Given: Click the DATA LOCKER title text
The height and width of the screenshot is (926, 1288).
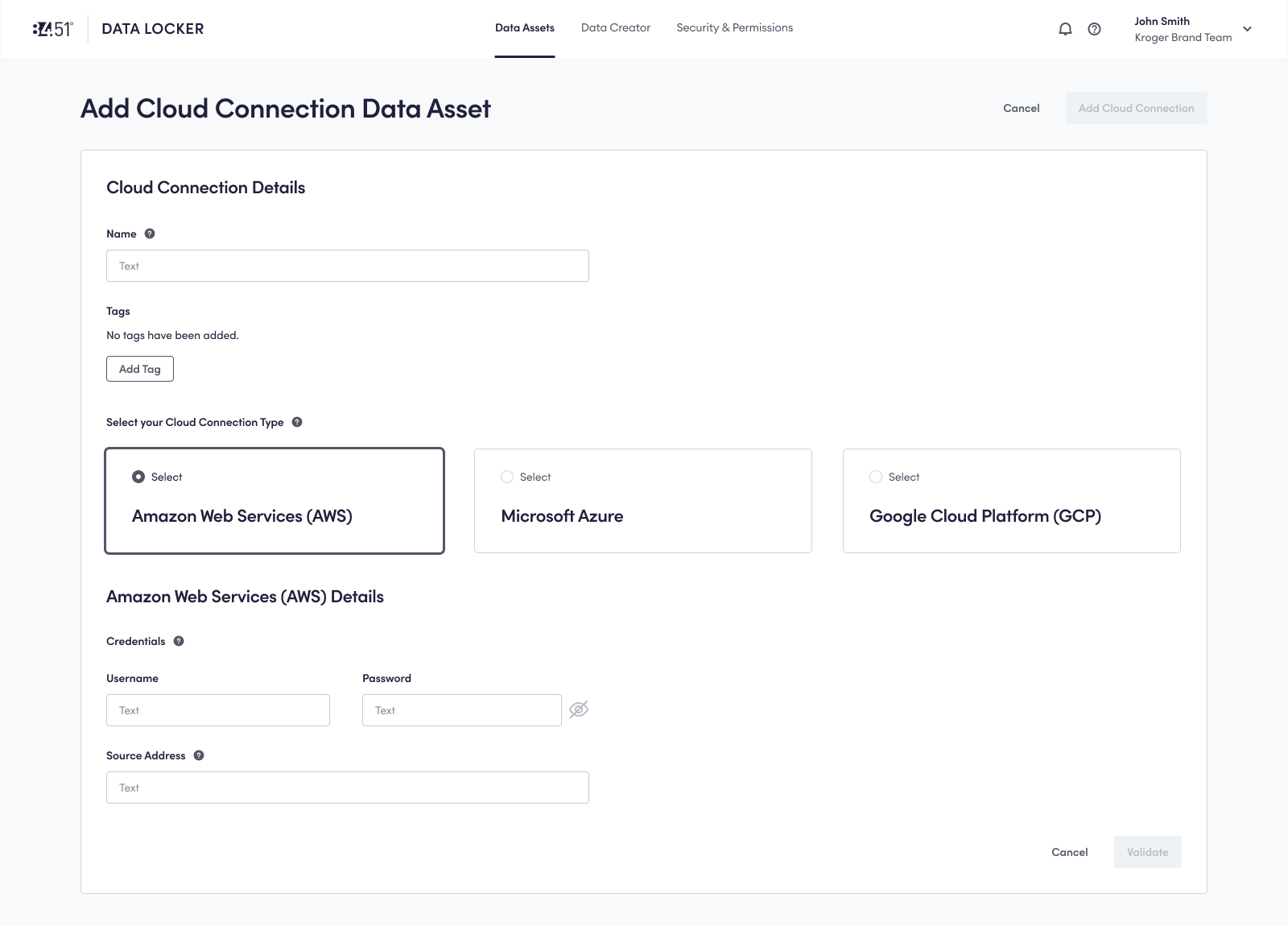Looking at the screenshot, I should coord(153,29).
